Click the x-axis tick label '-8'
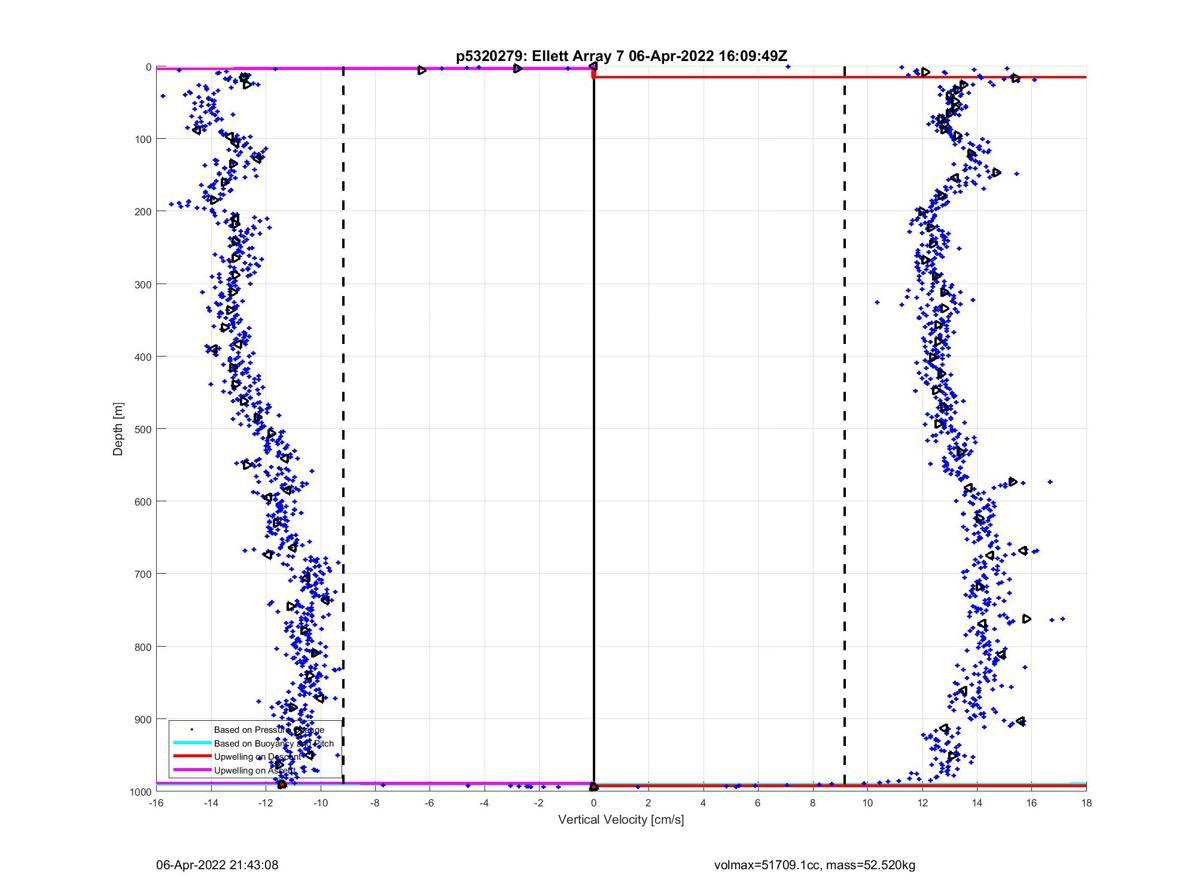 tap(375, 803)
